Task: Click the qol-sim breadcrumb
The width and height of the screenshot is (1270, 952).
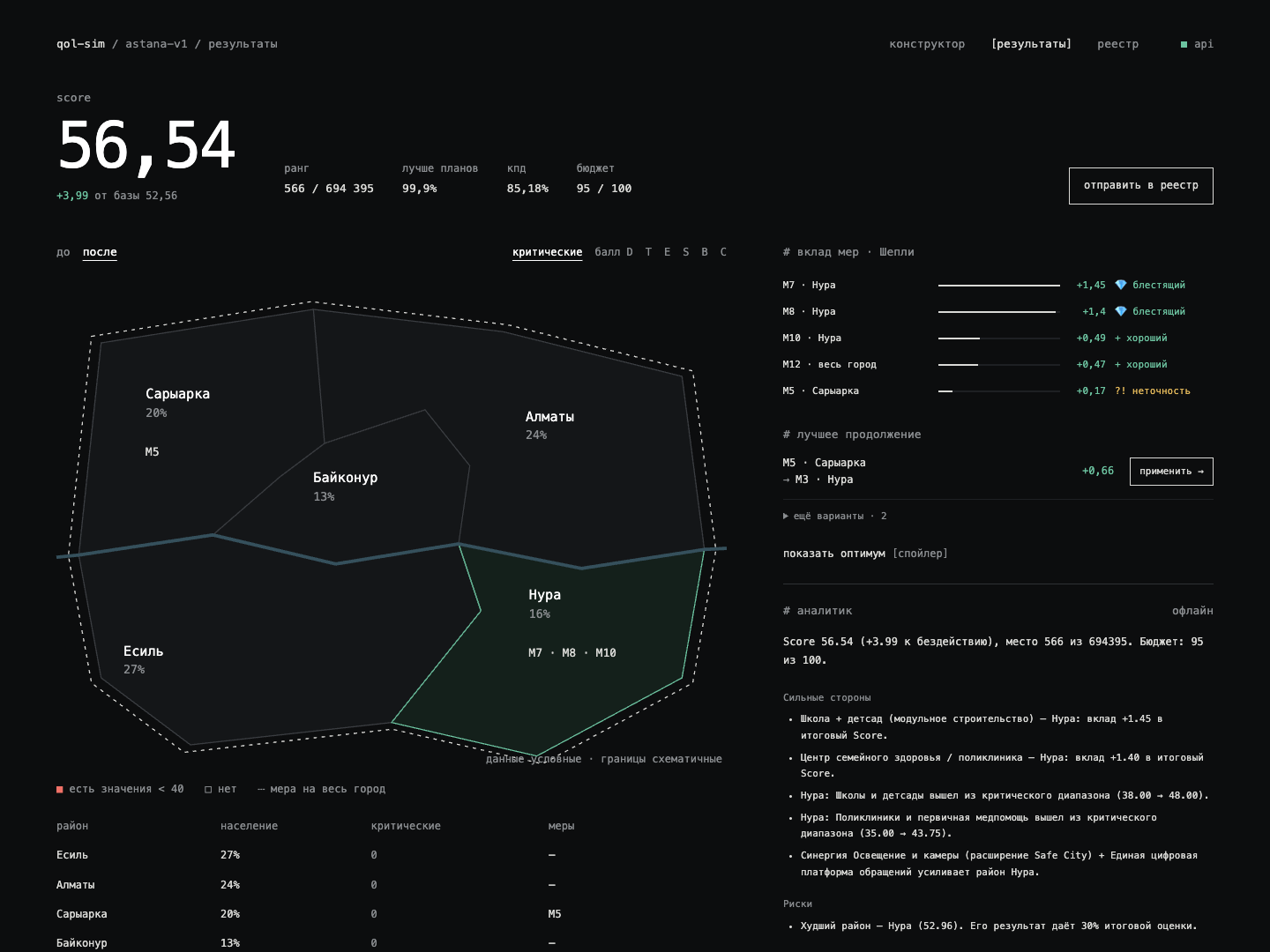Action: (80, 44)
